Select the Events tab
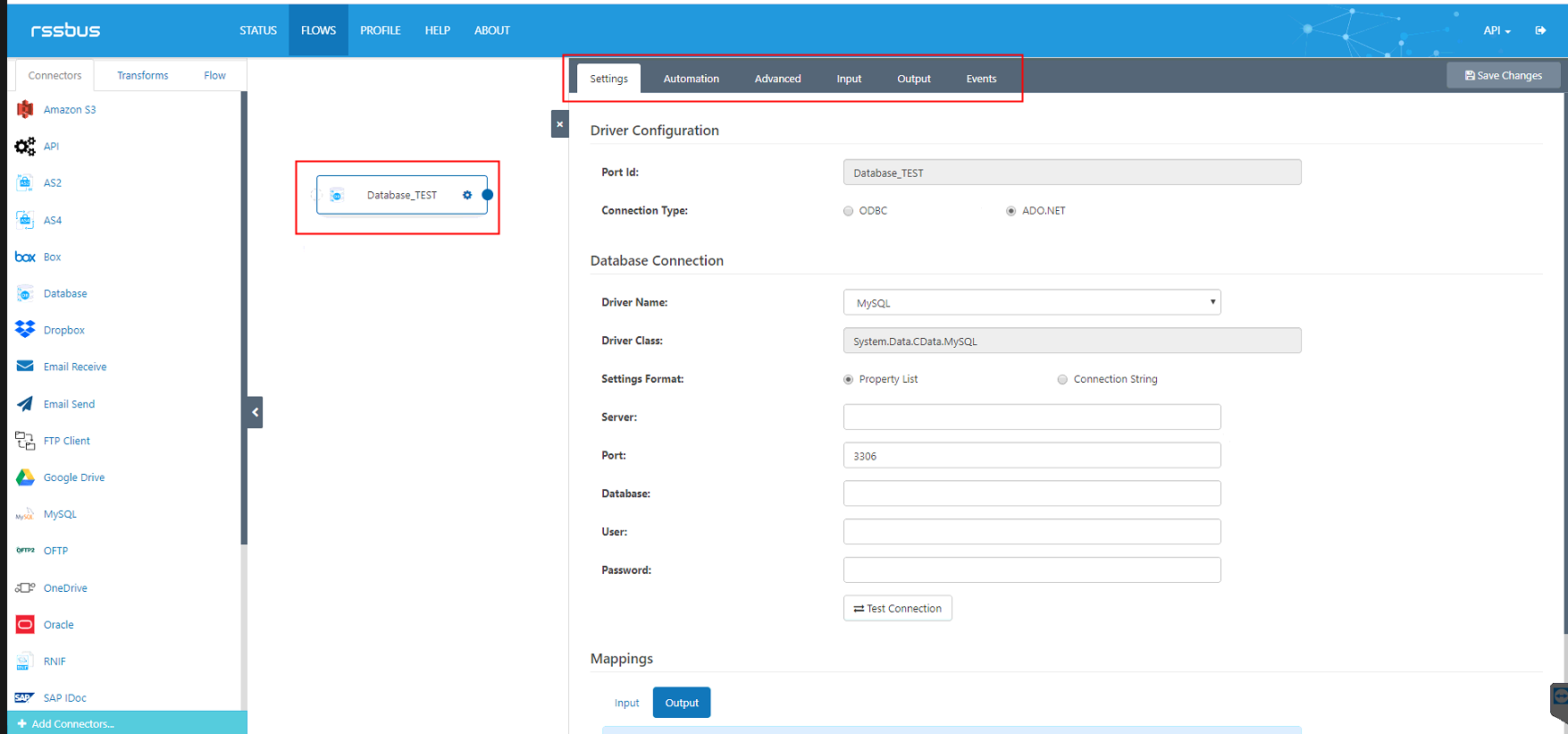 981,79
